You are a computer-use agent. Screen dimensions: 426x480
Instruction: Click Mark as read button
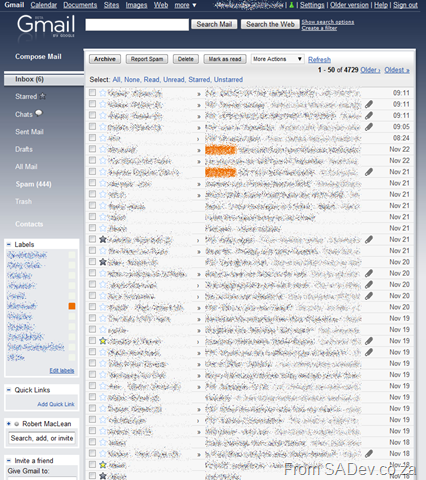tap(225, 59)
